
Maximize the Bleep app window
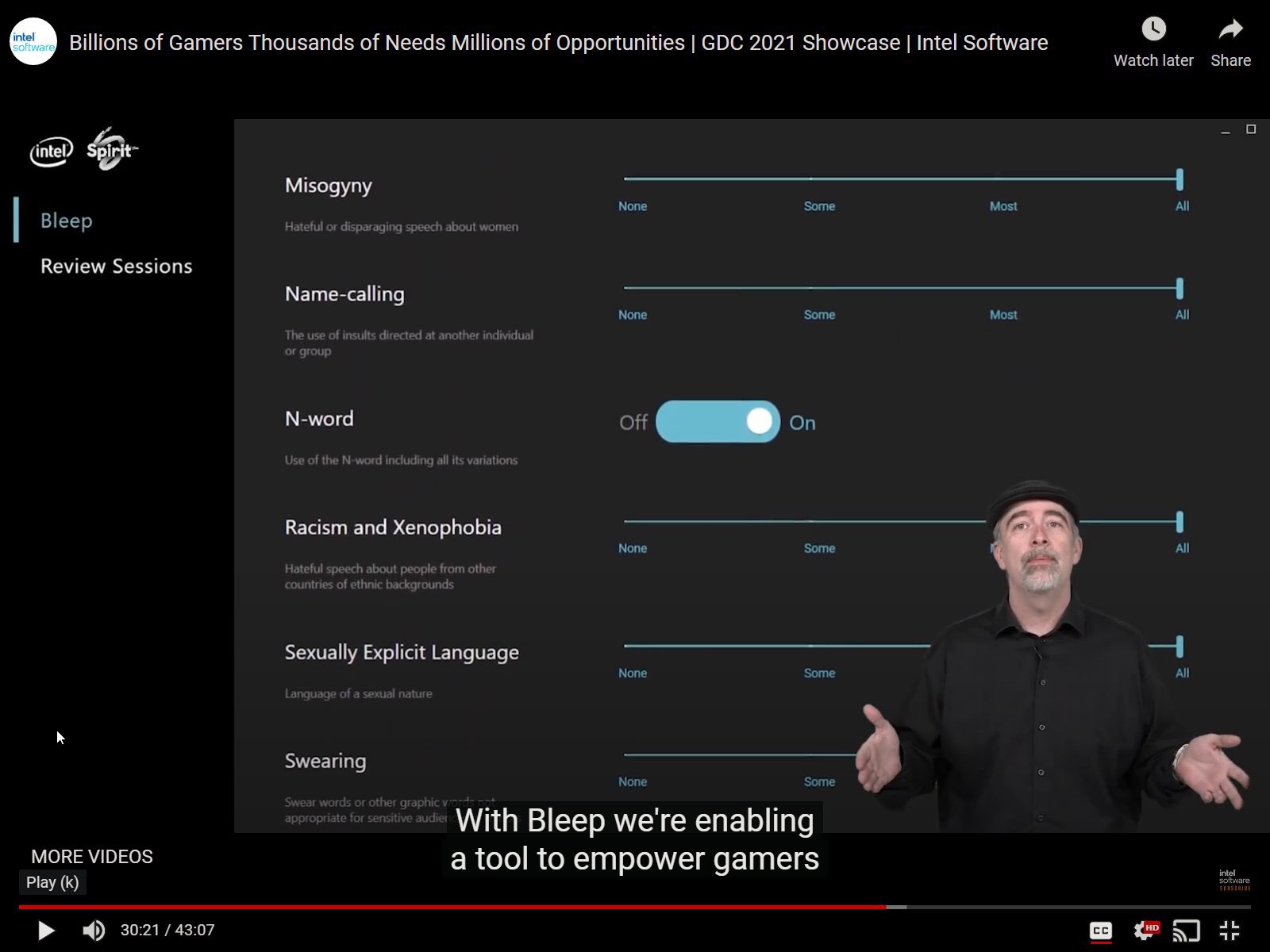1251,129
